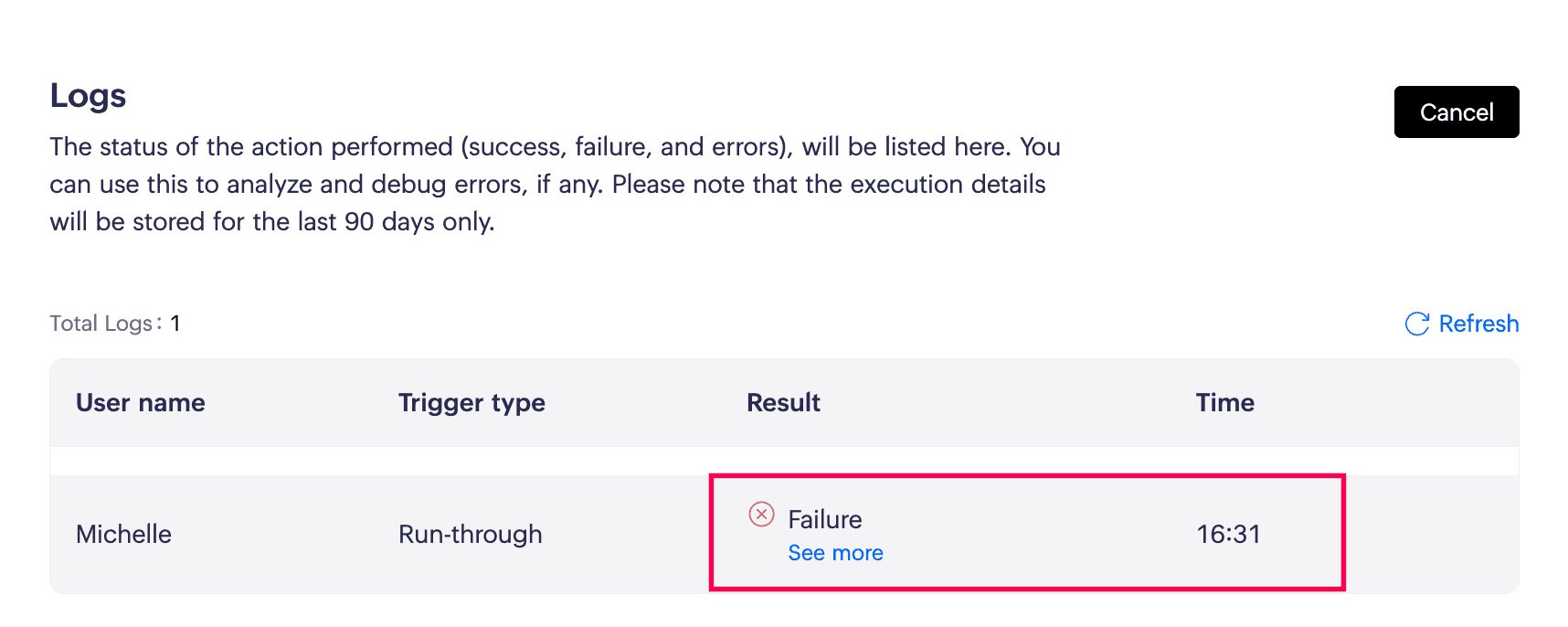Click the Refresh text link
Screen dimensions: 1568x627
click(1478, 324)
